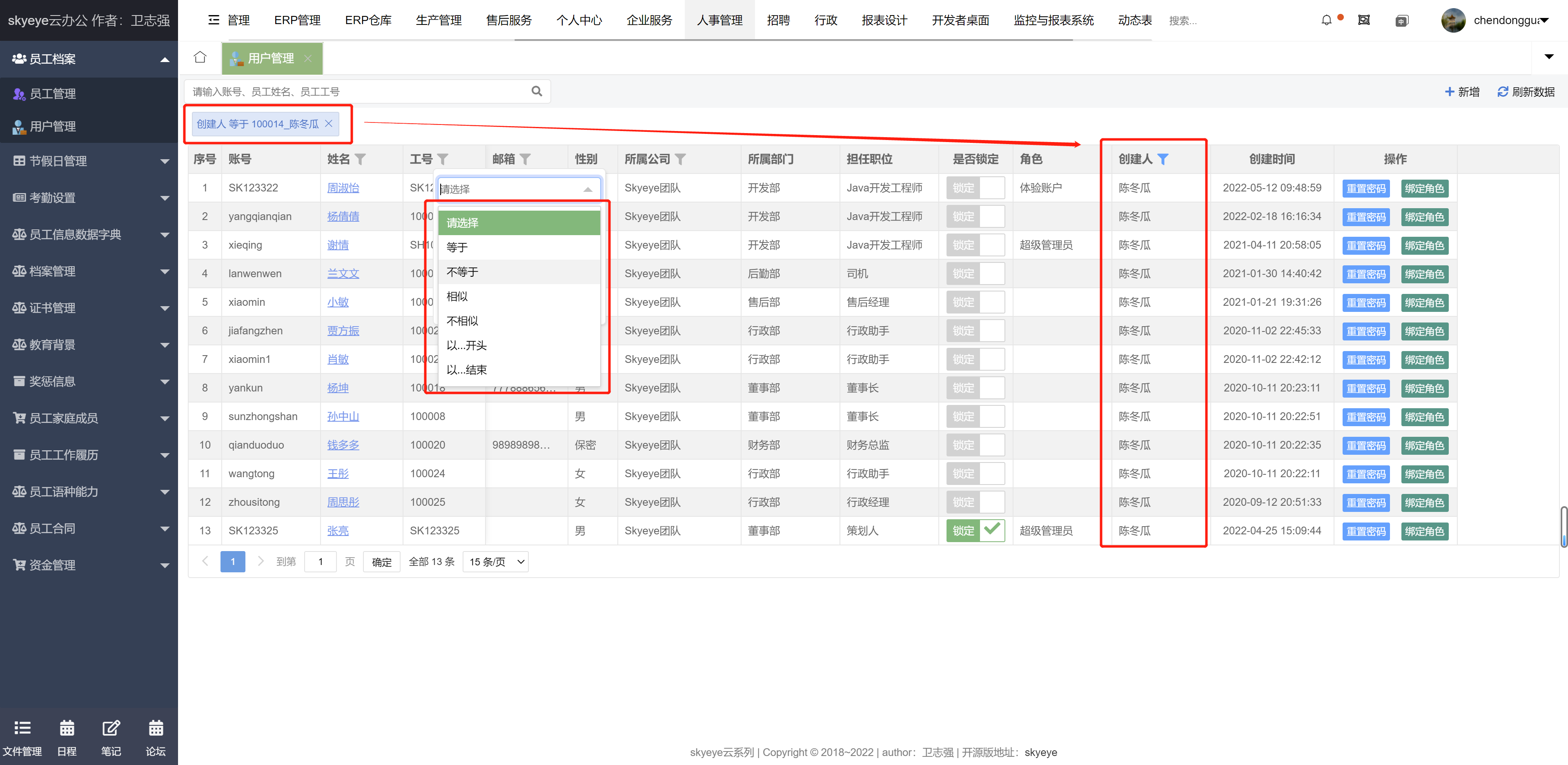The width and height of the screenshot is (1568, 765).
Task: Open employee link 周淑怡
Action: (x=343, y=188)
